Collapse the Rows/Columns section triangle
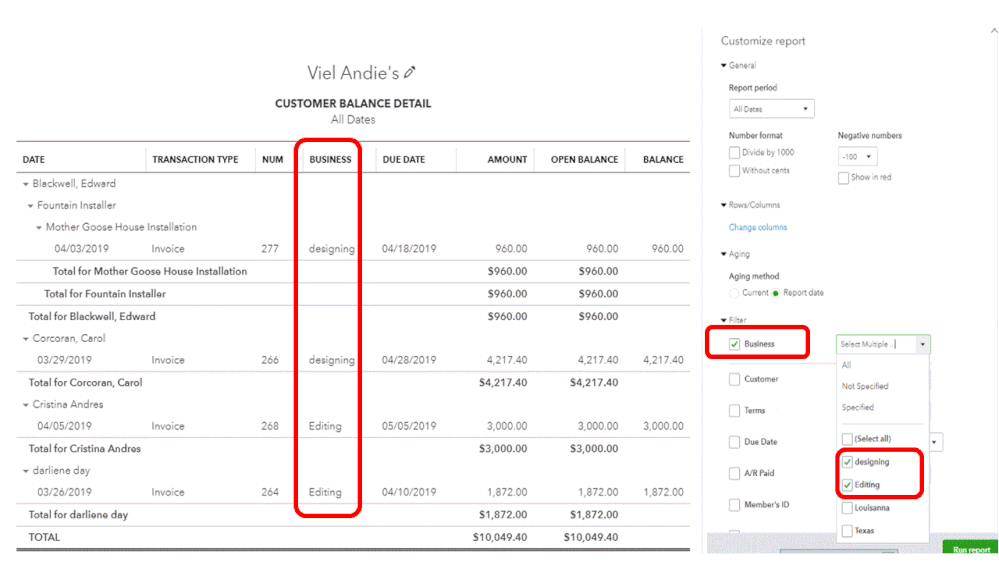 coord(724,205)
